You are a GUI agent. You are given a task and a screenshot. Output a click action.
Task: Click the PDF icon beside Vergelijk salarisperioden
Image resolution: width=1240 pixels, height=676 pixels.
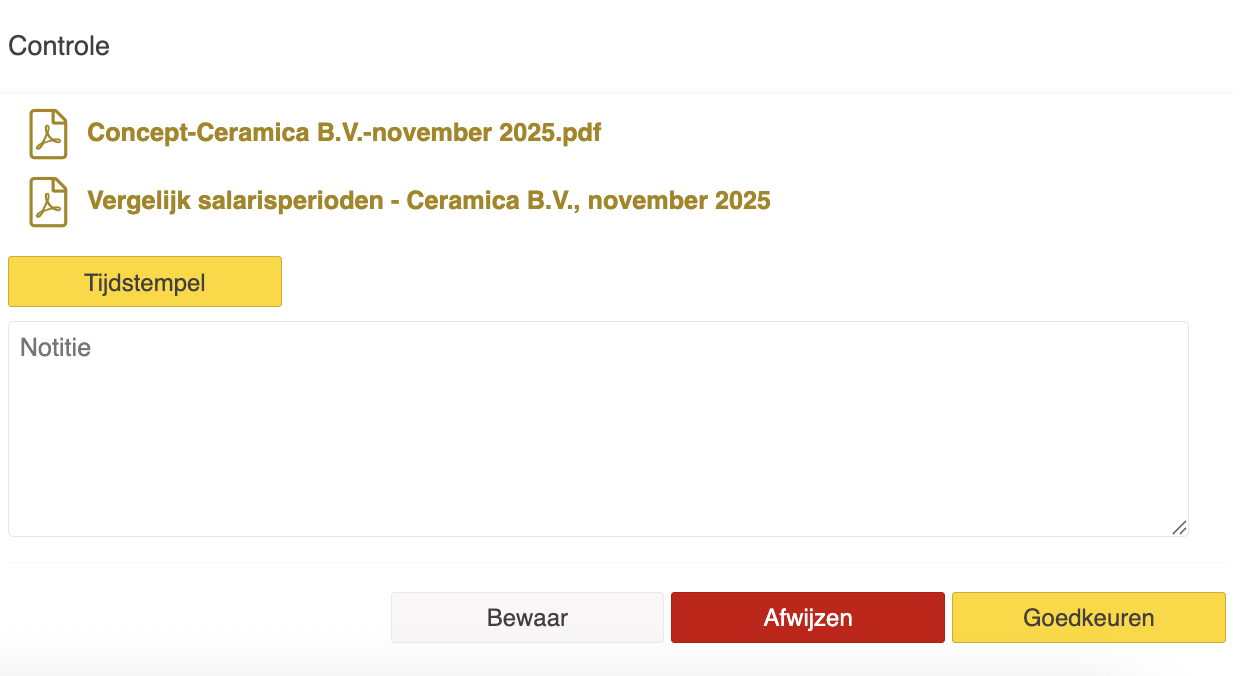(x=48, y=202)
